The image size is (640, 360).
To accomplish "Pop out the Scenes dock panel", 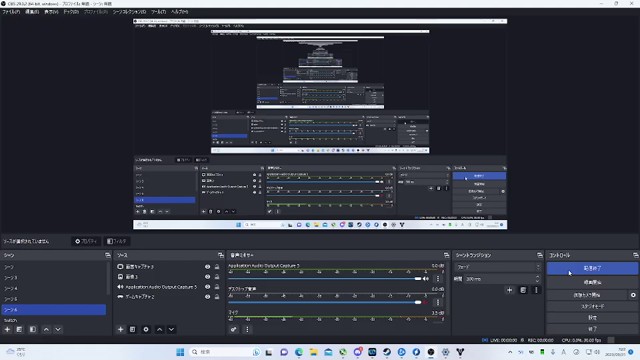I will coord(108,255).
